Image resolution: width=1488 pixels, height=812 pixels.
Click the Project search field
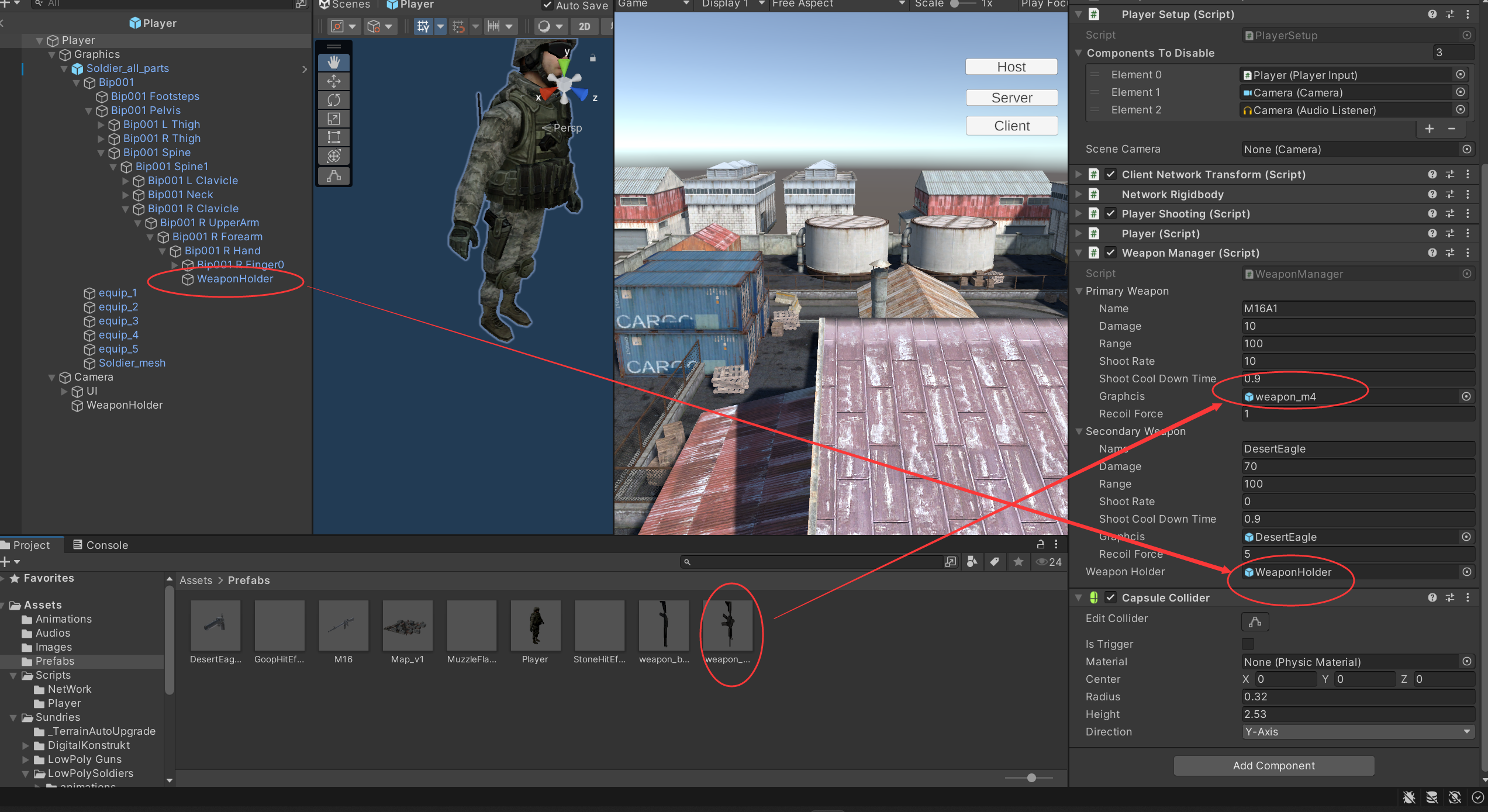[813, 562]
